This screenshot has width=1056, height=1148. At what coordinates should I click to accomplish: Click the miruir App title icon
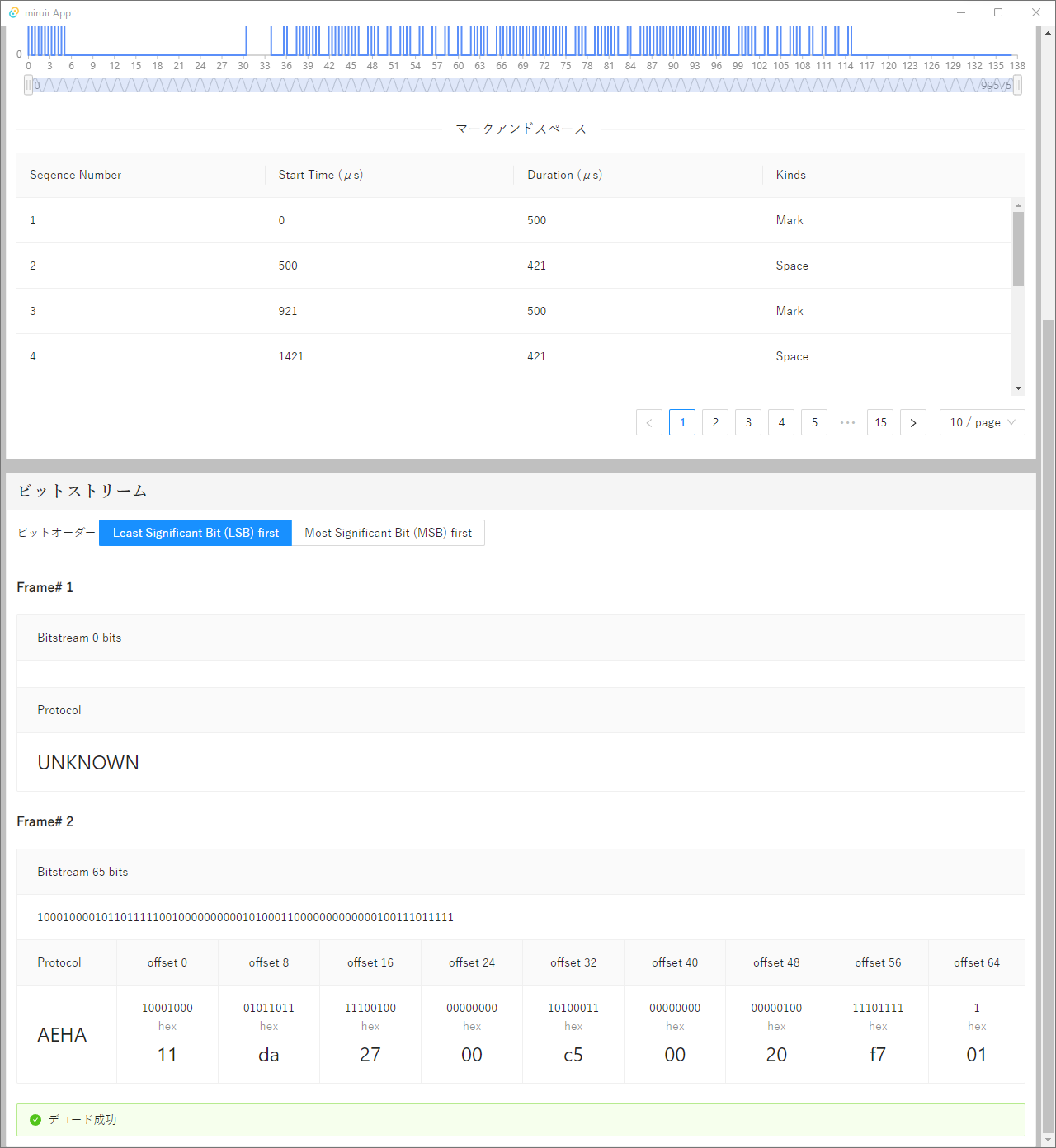click(14, 12)
